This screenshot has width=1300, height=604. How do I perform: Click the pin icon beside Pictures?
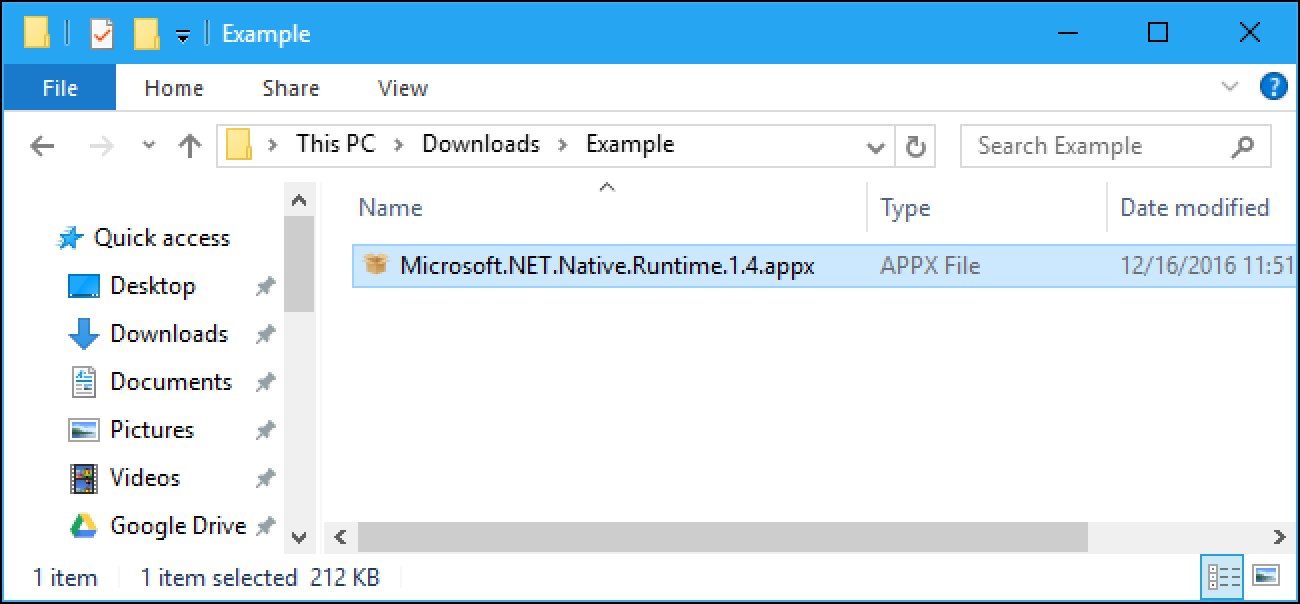tap(264, 431)
